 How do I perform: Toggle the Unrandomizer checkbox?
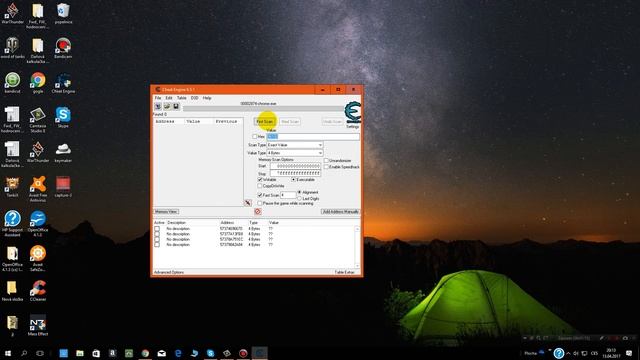(326, 160)
